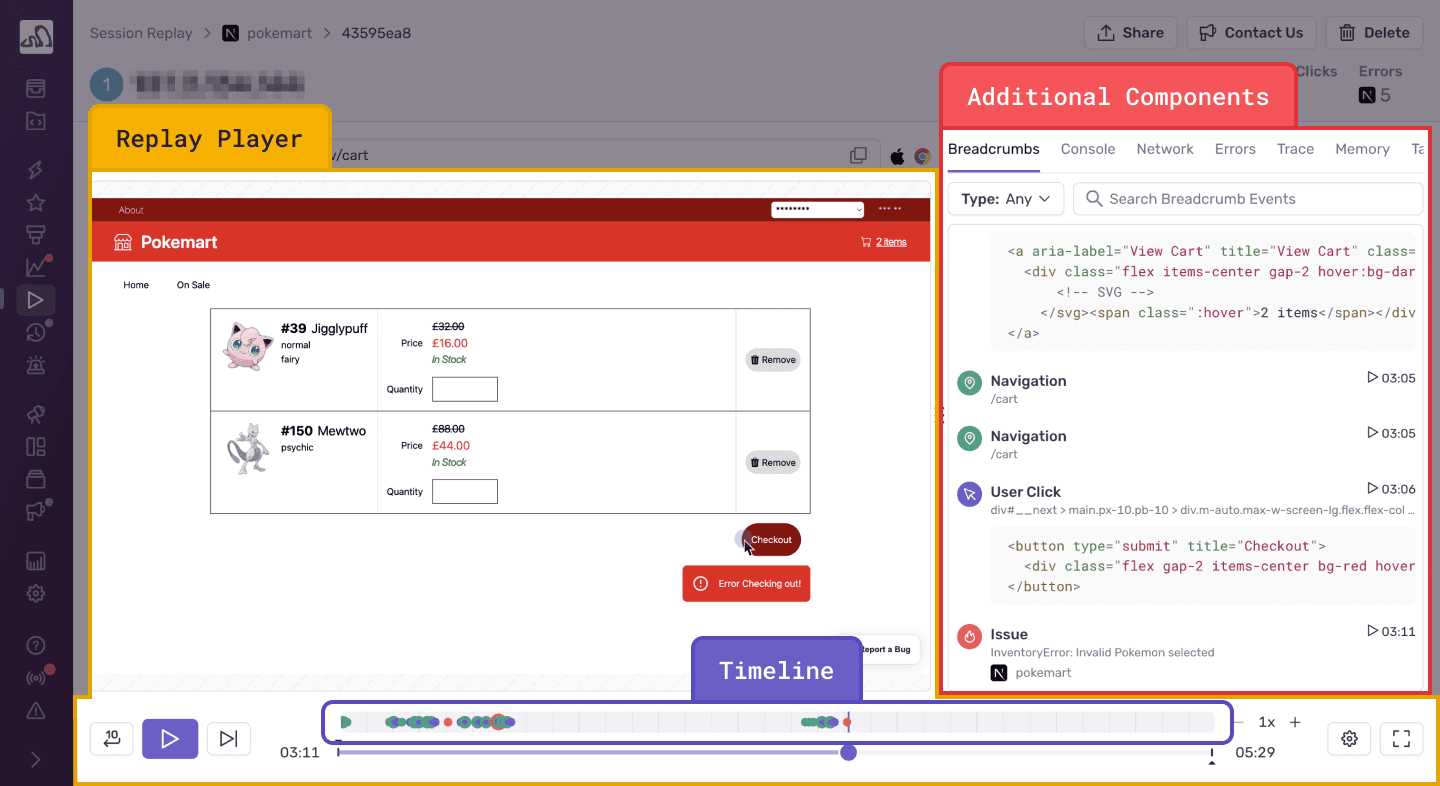Viewport: 1440px width, 786px height.
Task: Click the Search Breadcrumb Events input field
Action: coord(1247,198)
